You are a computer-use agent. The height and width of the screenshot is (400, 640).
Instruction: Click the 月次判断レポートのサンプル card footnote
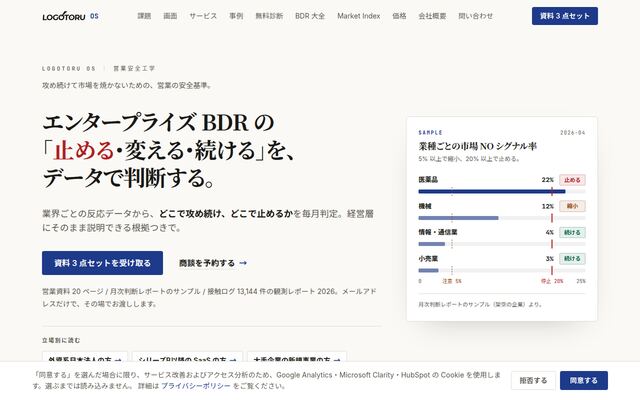click(x=480, y=304)
